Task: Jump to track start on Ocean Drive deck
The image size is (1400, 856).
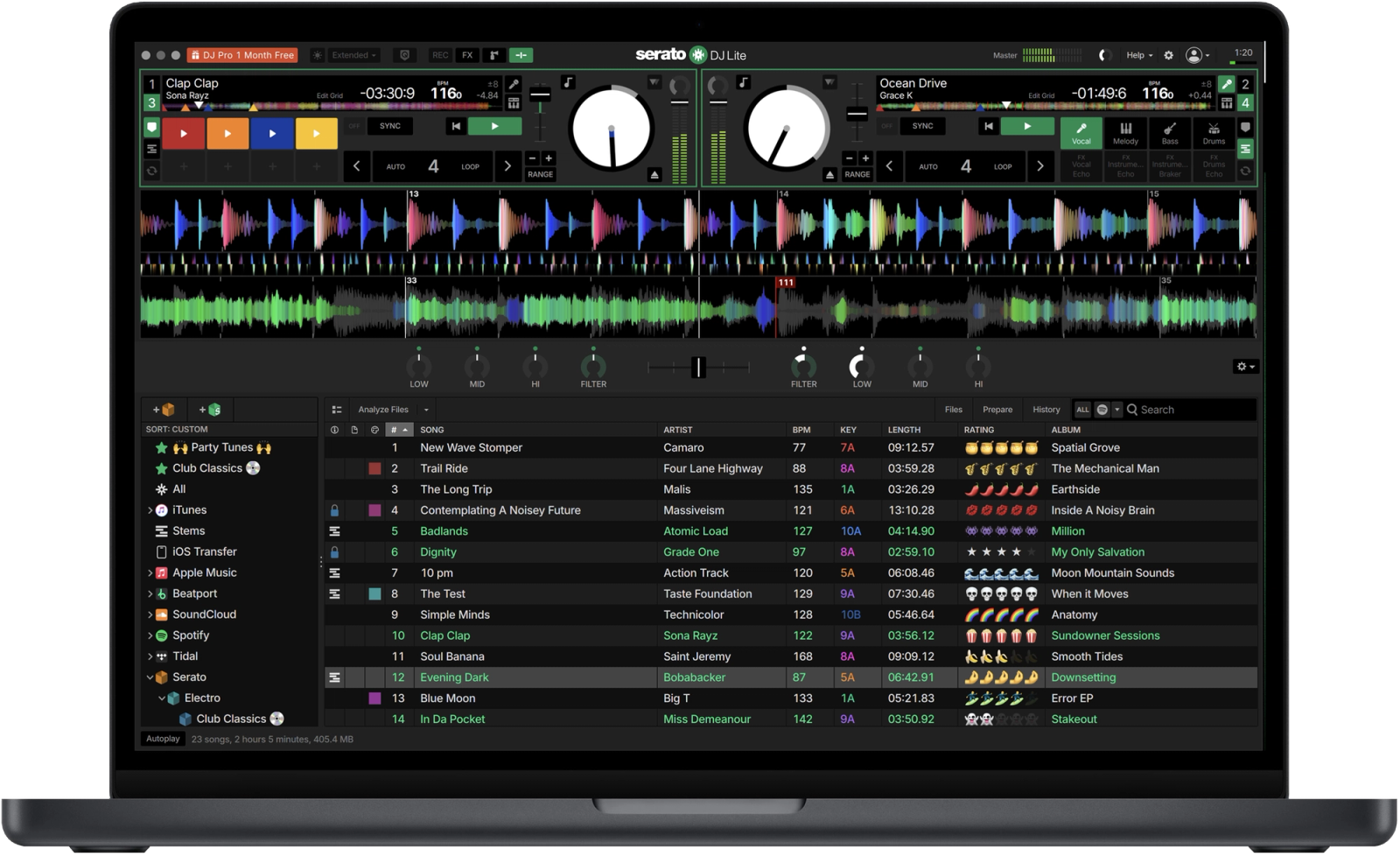Action: [989, 126]
